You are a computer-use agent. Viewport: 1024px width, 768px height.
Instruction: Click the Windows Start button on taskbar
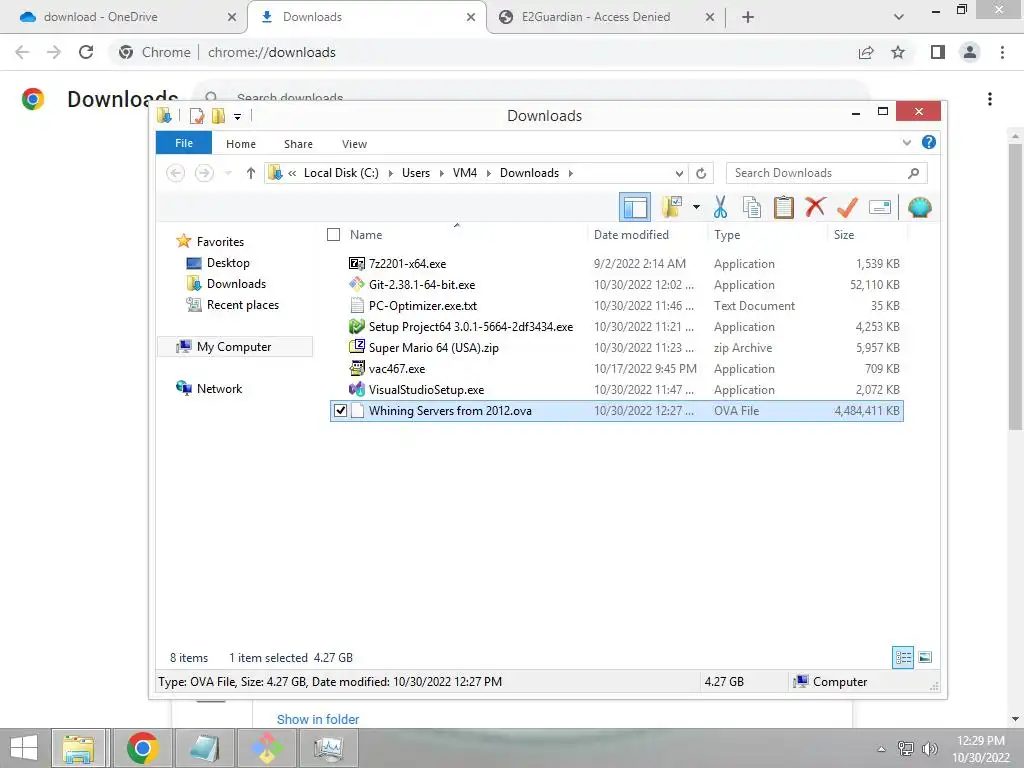point(24,748)
